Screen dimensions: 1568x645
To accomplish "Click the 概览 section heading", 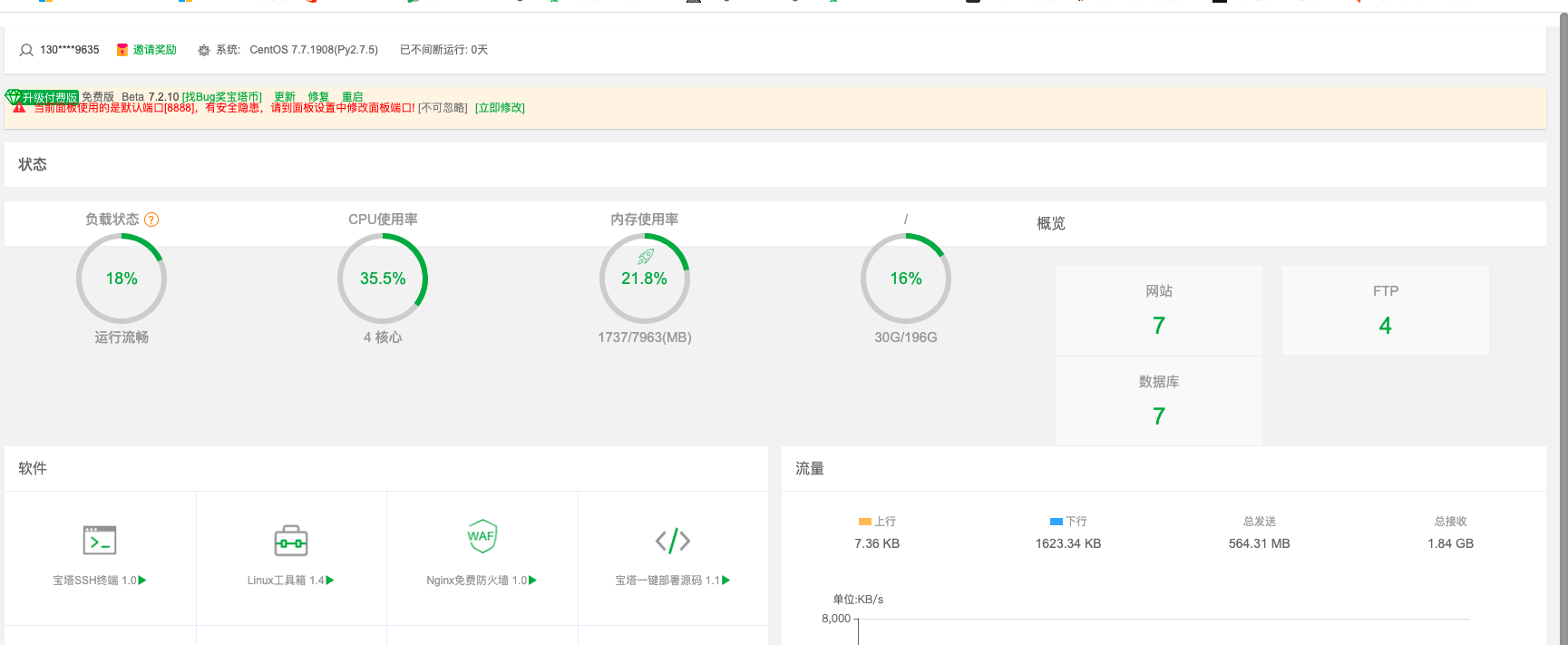I will tap(1051, 223).
